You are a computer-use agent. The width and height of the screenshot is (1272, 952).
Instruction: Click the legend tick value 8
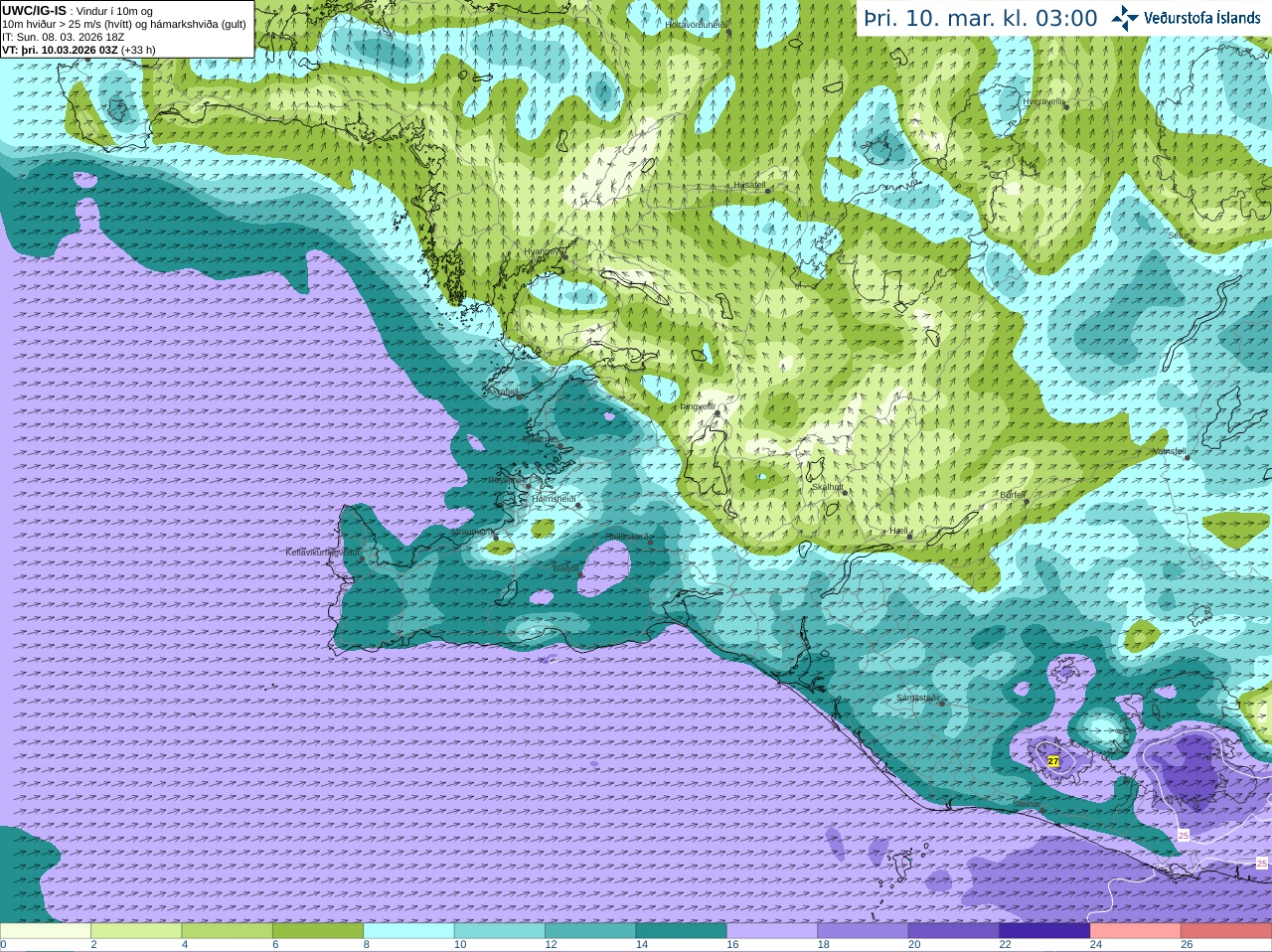(x=367, y=945)
